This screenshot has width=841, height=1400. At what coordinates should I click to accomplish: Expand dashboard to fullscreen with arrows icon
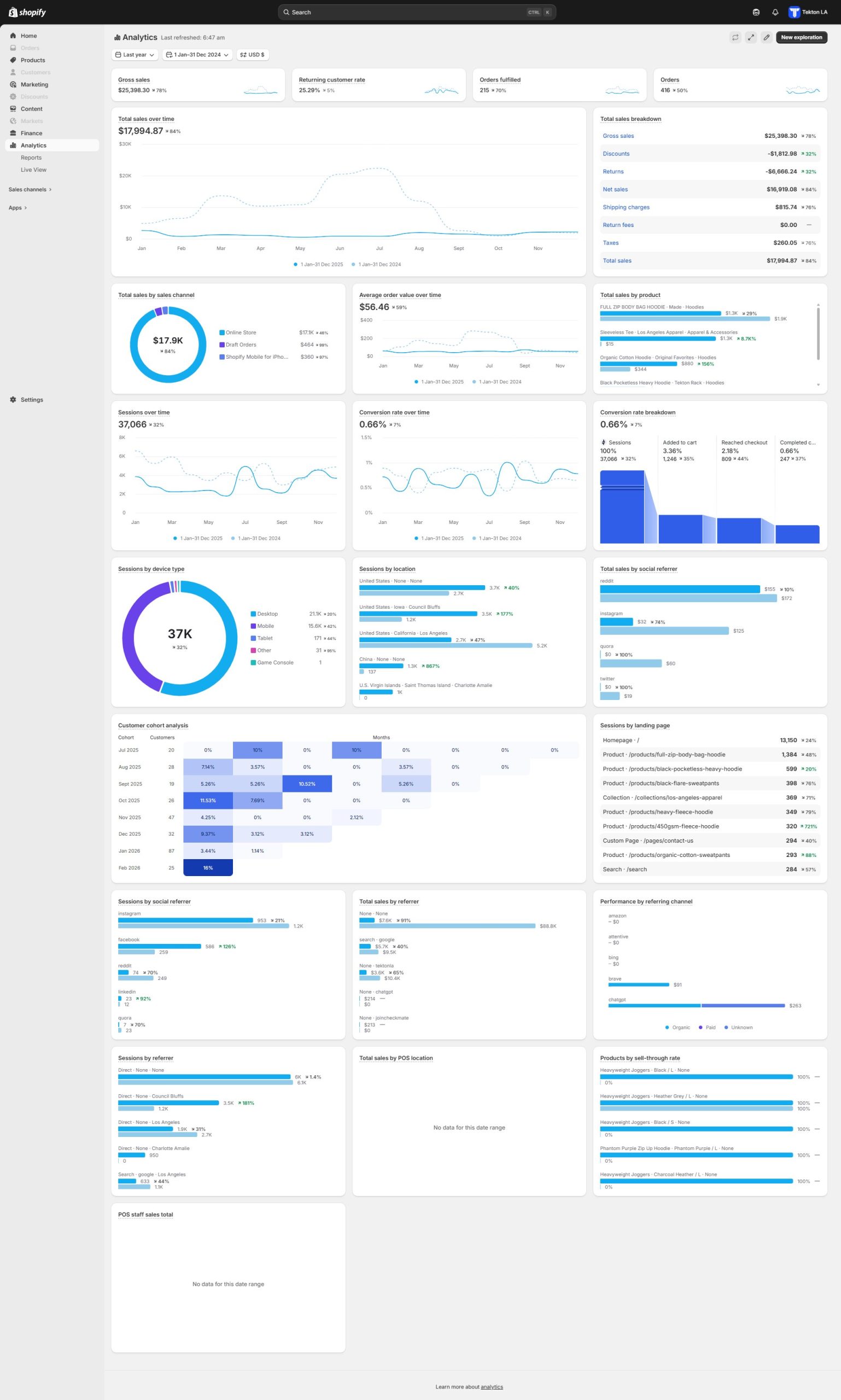750,37
